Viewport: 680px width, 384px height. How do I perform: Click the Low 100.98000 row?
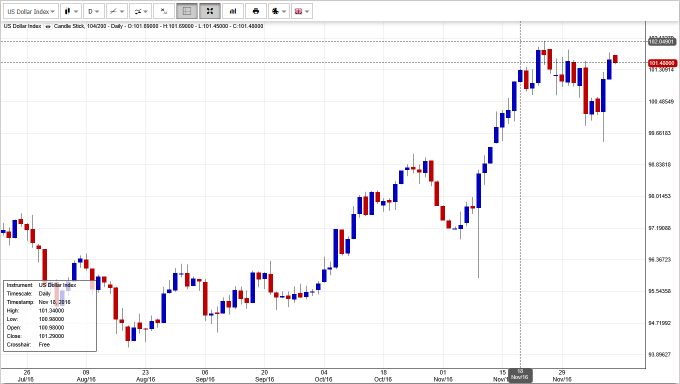35,319
